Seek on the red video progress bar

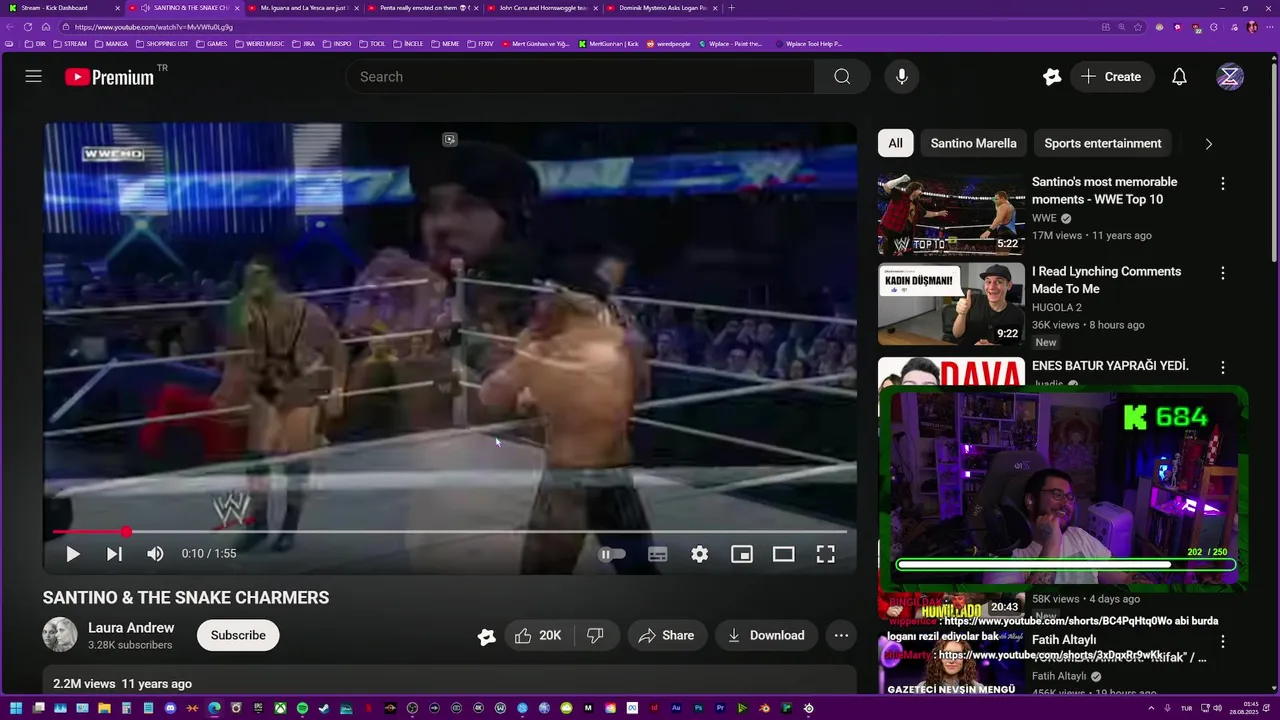(450, 532)
